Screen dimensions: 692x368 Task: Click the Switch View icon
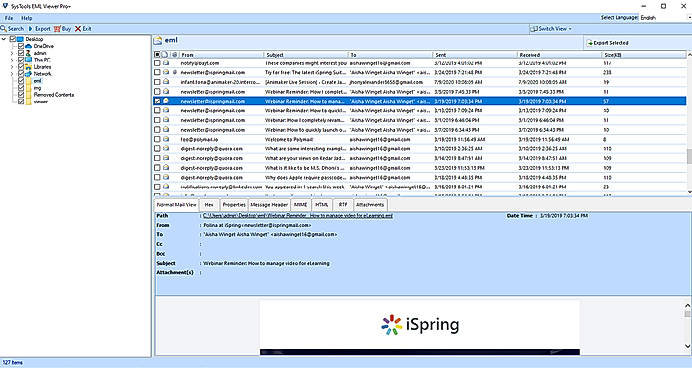click(x=534, y=29)
